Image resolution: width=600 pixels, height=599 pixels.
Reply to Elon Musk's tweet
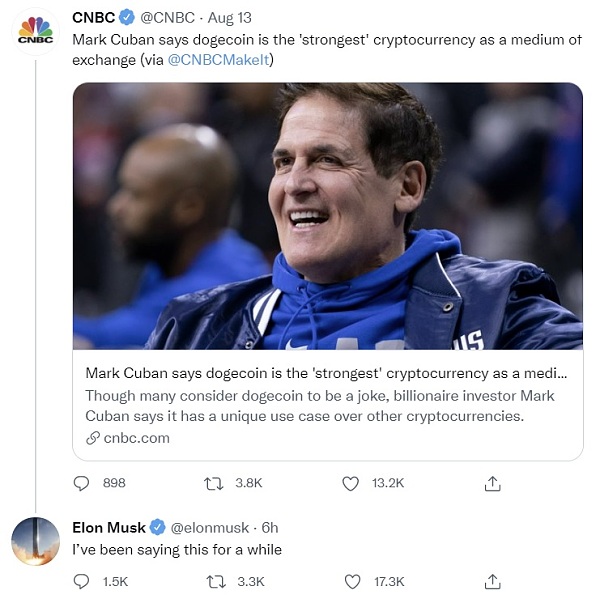(x=82, y=581)
